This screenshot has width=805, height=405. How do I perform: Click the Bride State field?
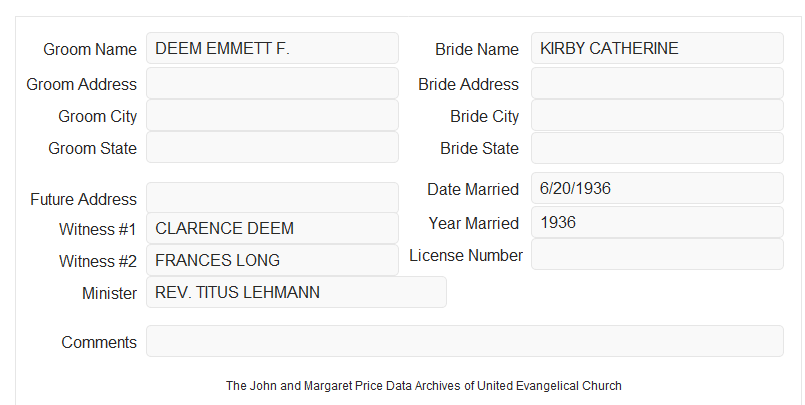pyautogui.click(x=657, y=148)
